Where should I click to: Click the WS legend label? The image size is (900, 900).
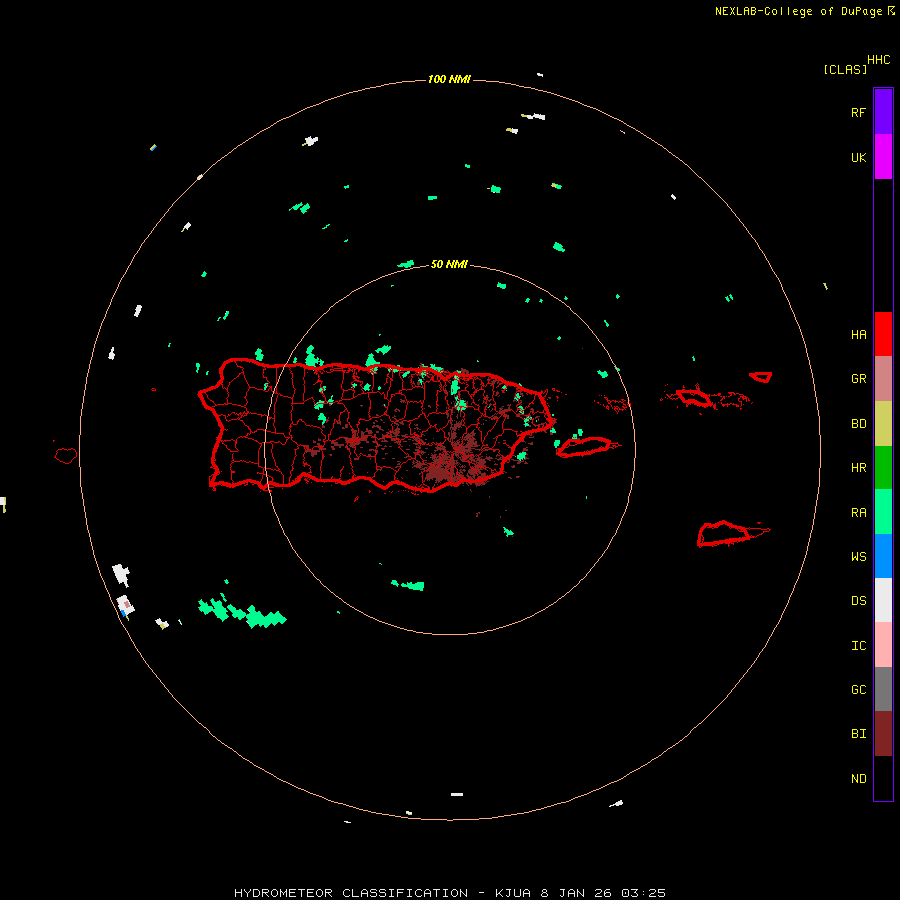(x=858, y=556)
